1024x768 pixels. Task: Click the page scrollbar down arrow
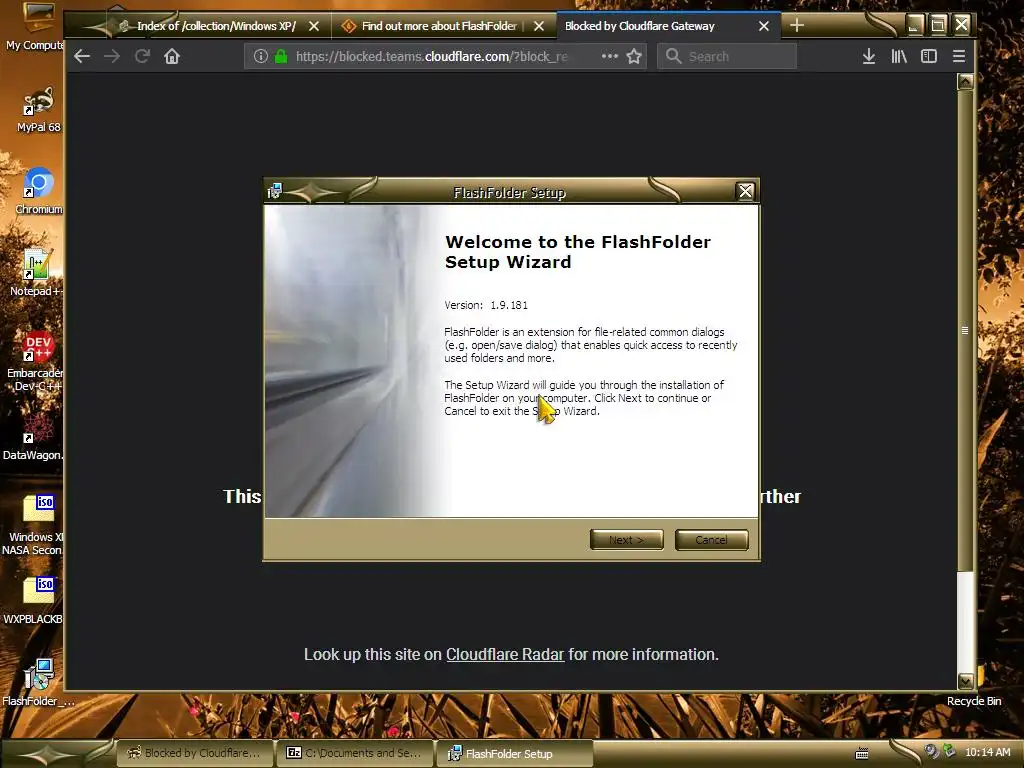(x=965, y=681)
